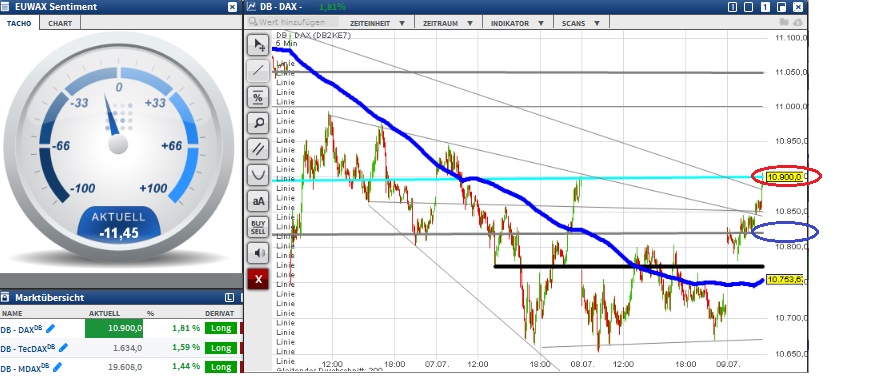This screenshot has height=376, width=872.
Task: Click the sentiment gauge needle hub
Action: point(118,144)
